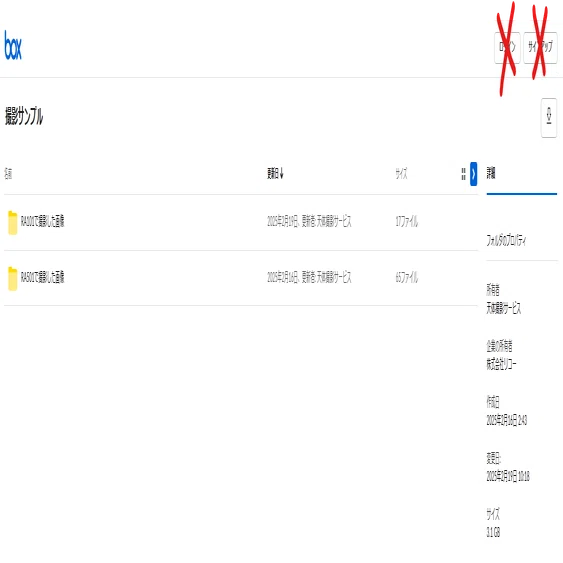This screenshot has width=563, height=563.
Task: Select the 詳細 tab in the sidebar
Action: (491, 173)
